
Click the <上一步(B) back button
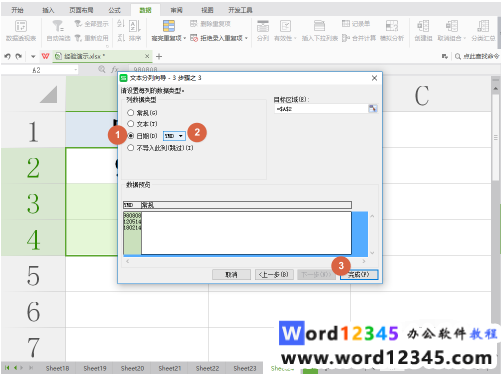click(274, 275)
